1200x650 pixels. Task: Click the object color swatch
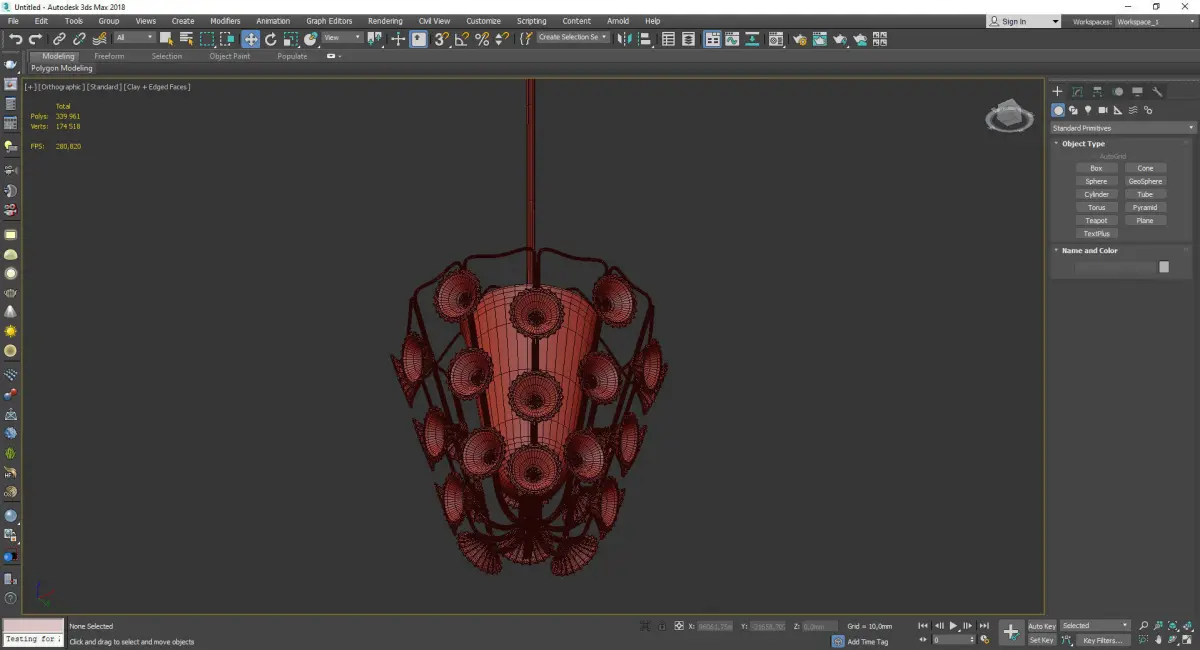(1163, 267)
